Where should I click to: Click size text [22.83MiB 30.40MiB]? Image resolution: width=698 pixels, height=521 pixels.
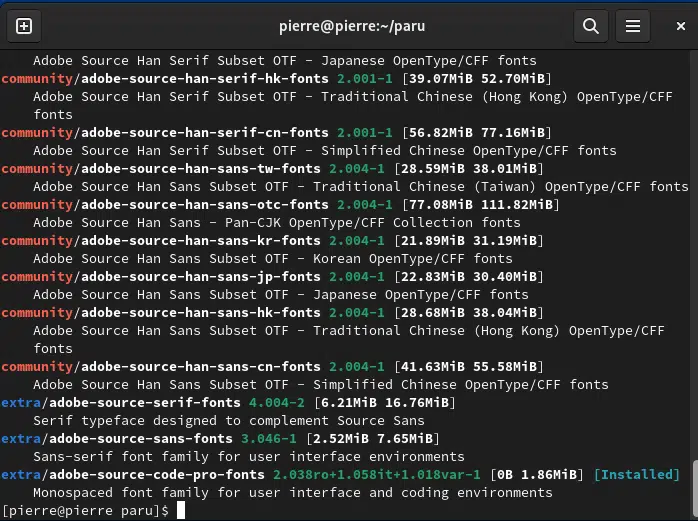click(469, 277)
